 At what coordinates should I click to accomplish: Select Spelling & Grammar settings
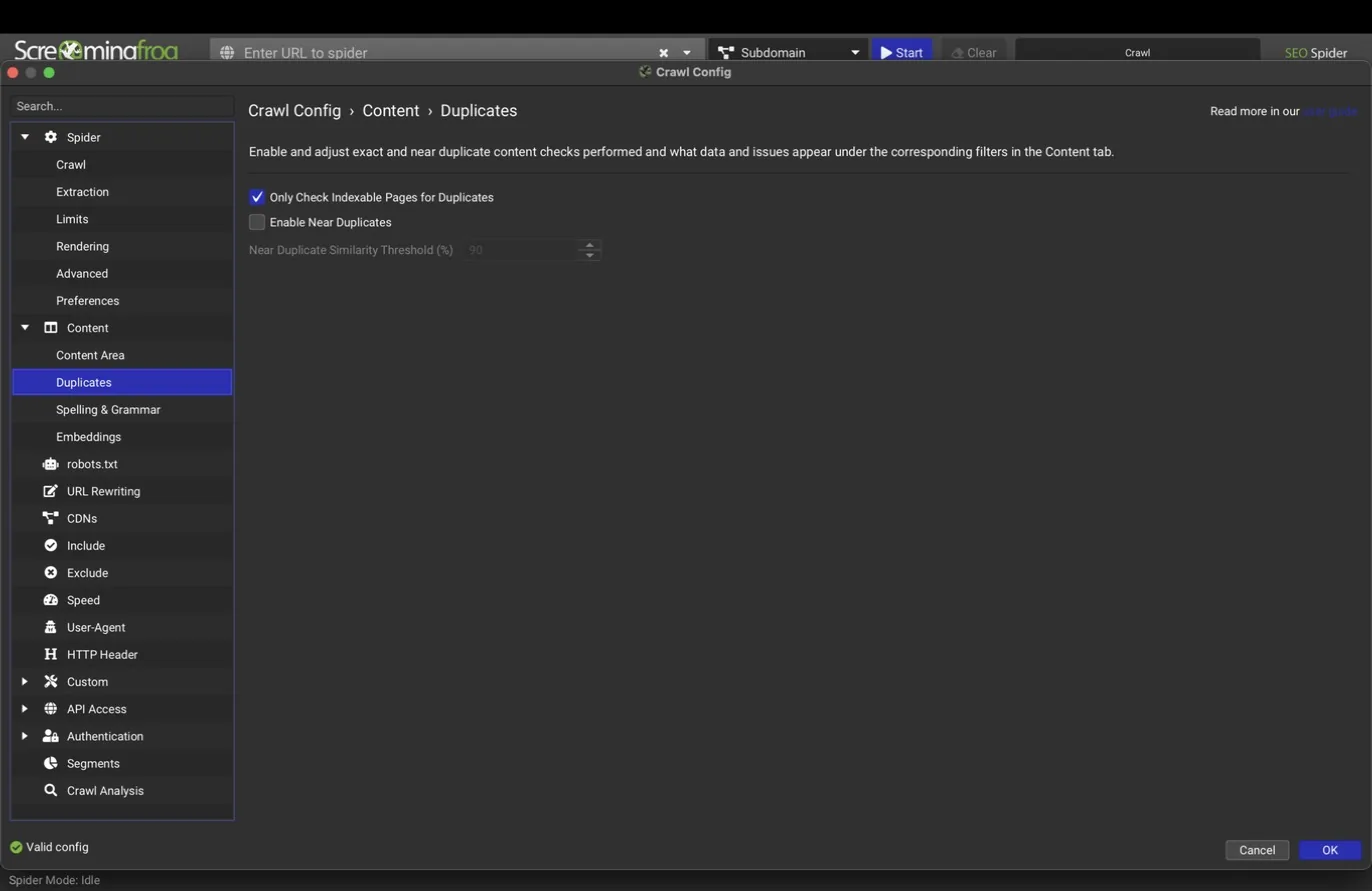(108, 409)
